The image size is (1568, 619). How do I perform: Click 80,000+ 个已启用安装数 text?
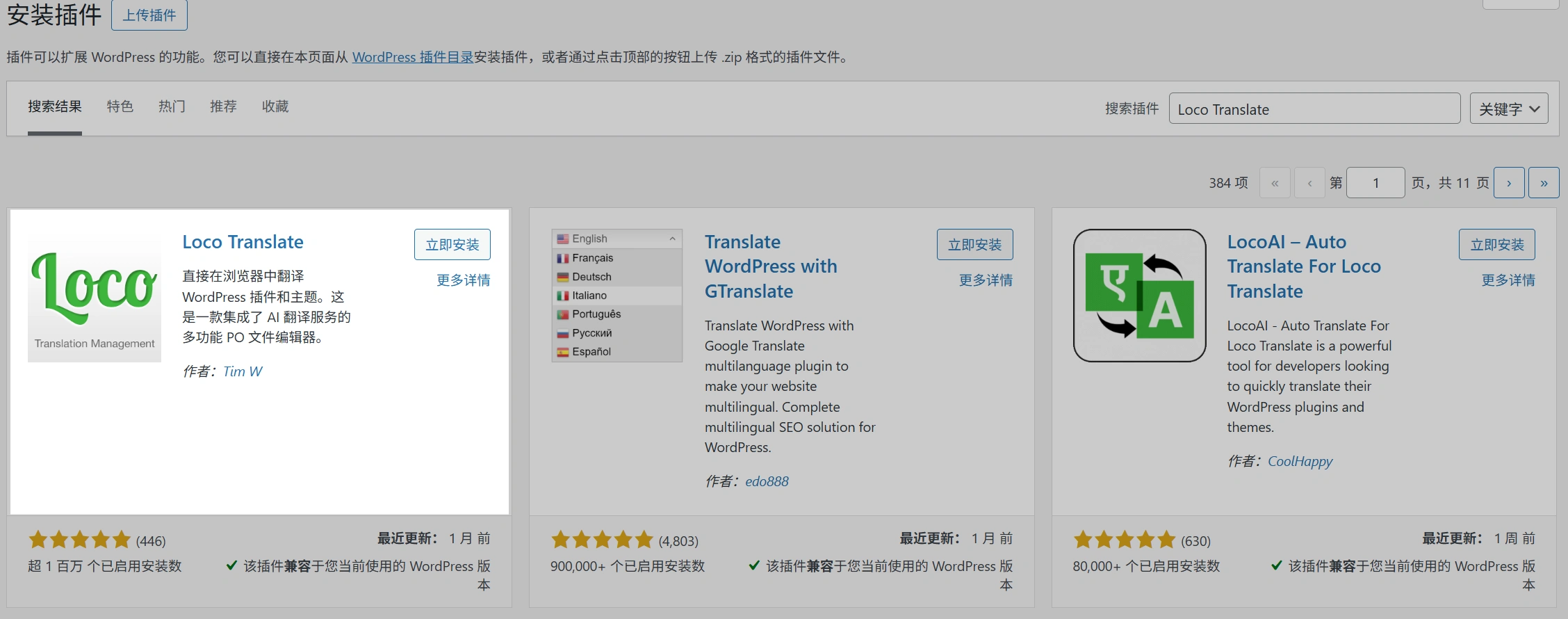click(x=1146, y=566)
